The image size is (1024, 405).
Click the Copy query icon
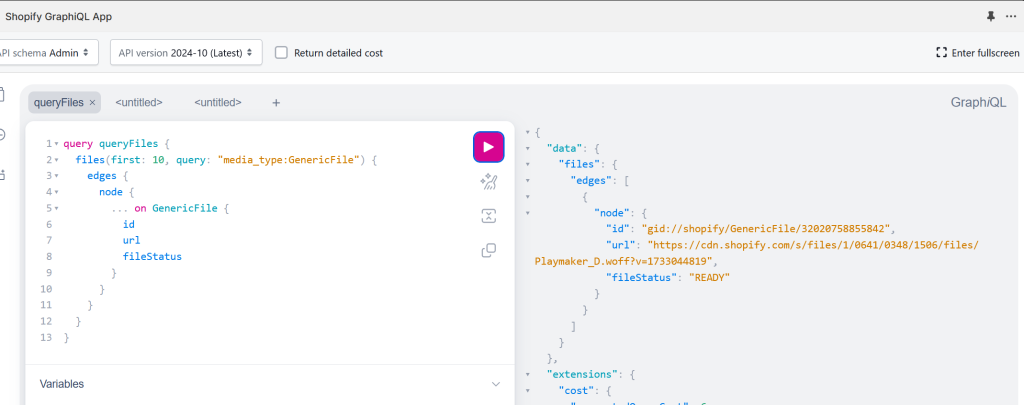[488, 250]
